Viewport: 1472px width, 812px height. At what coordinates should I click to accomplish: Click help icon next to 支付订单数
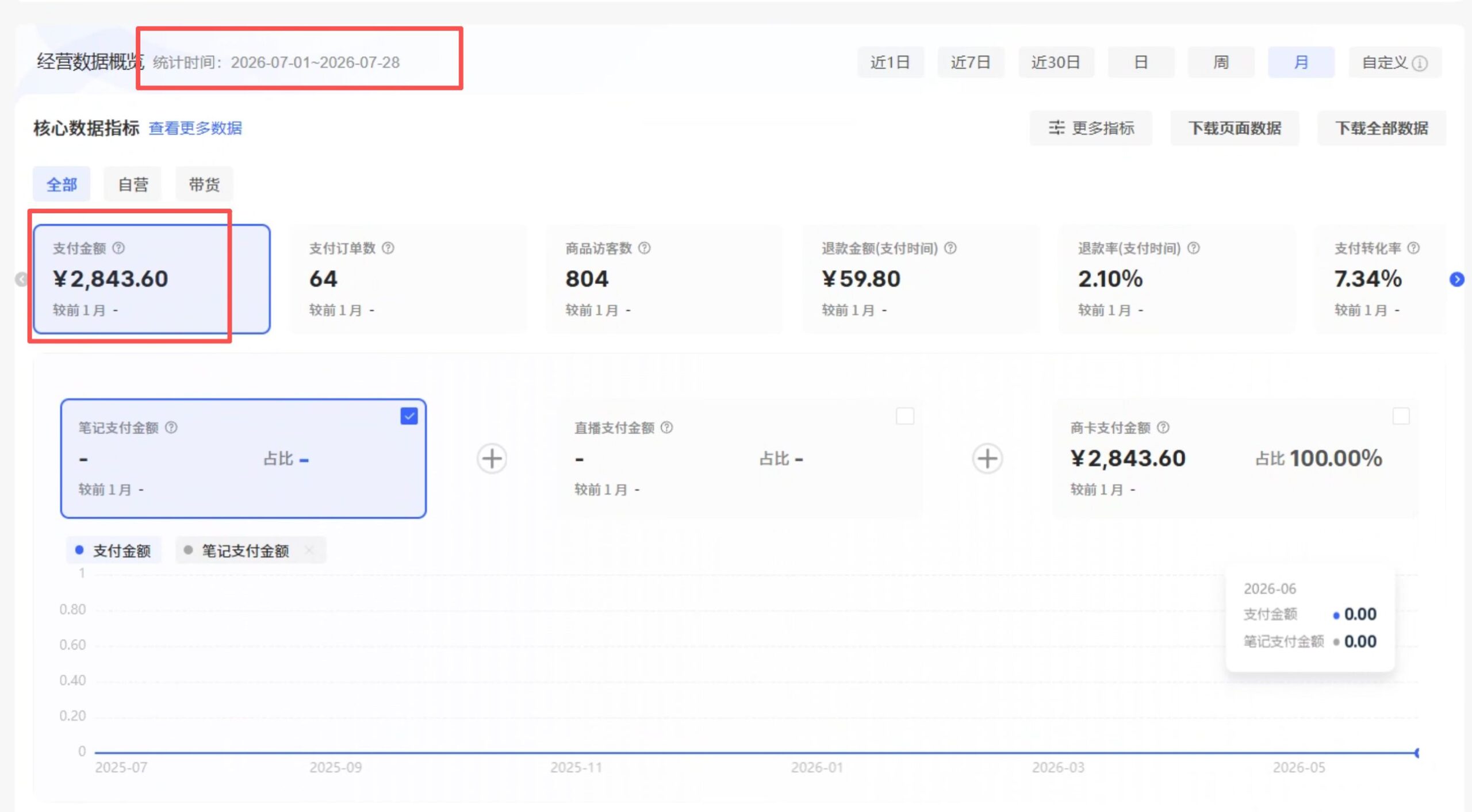(388, 248)
